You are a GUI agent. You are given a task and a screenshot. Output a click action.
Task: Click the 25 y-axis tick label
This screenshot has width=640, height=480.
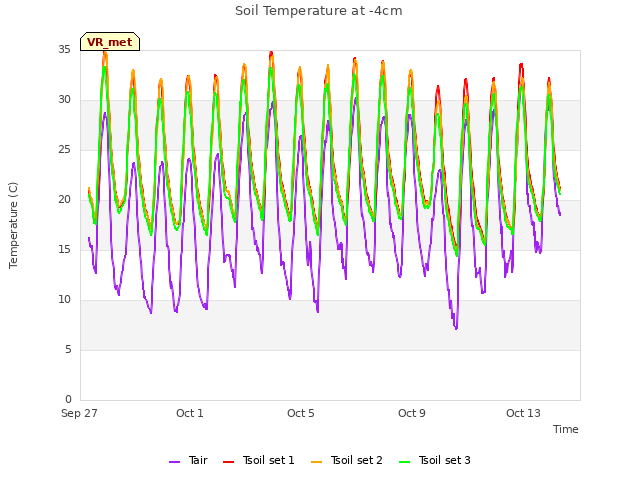coord(64,150)
